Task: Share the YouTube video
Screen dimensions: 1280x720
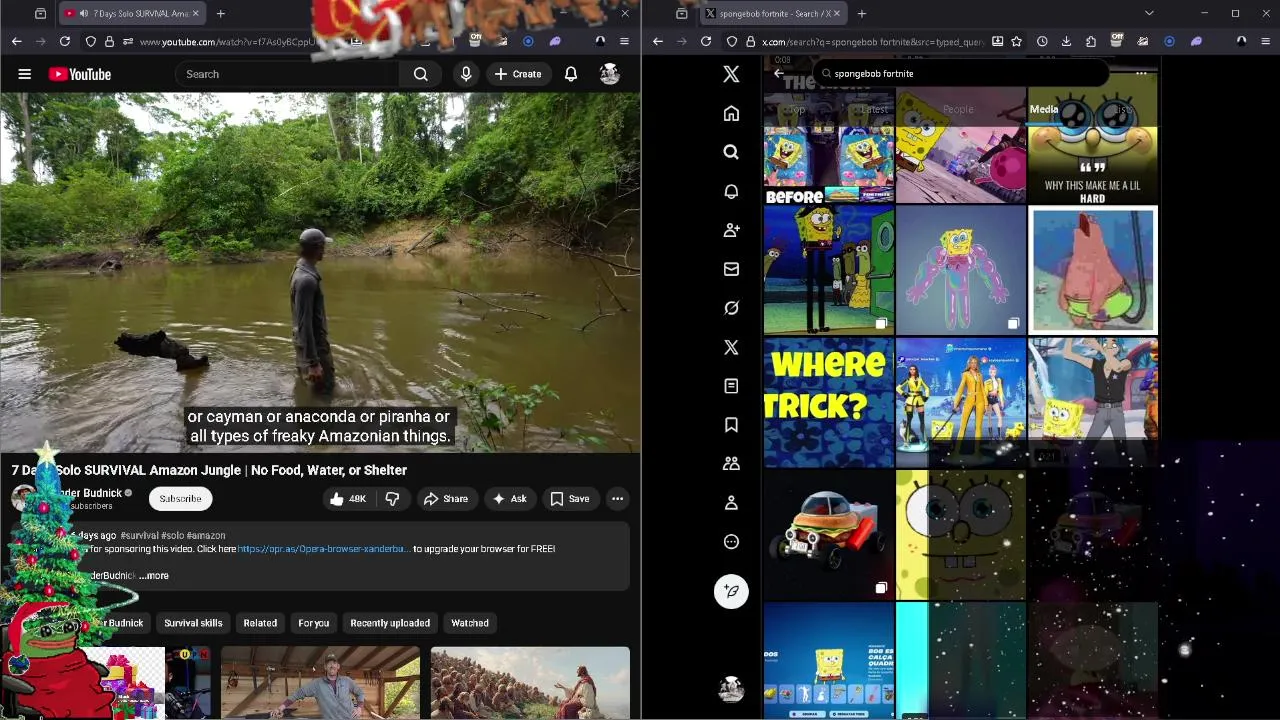Action: [445, 499]
